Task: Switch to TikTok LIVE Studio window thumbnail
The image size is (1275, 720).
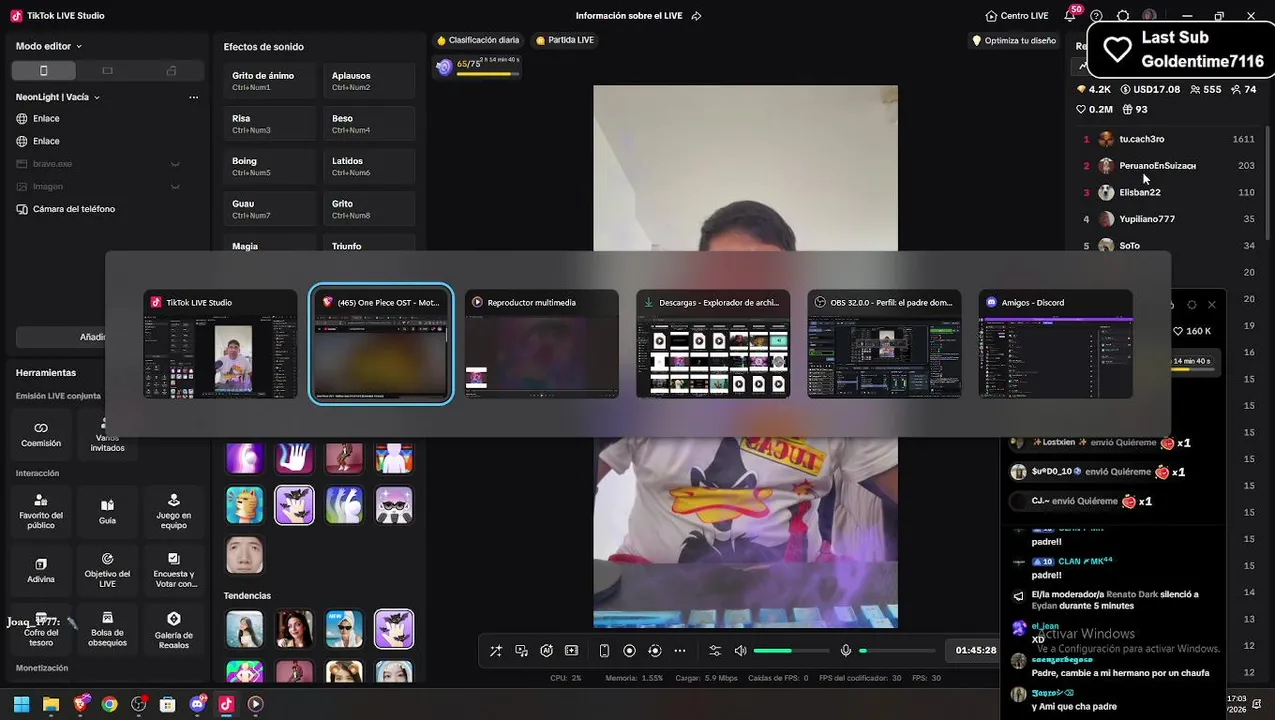Action: (220, 345)
